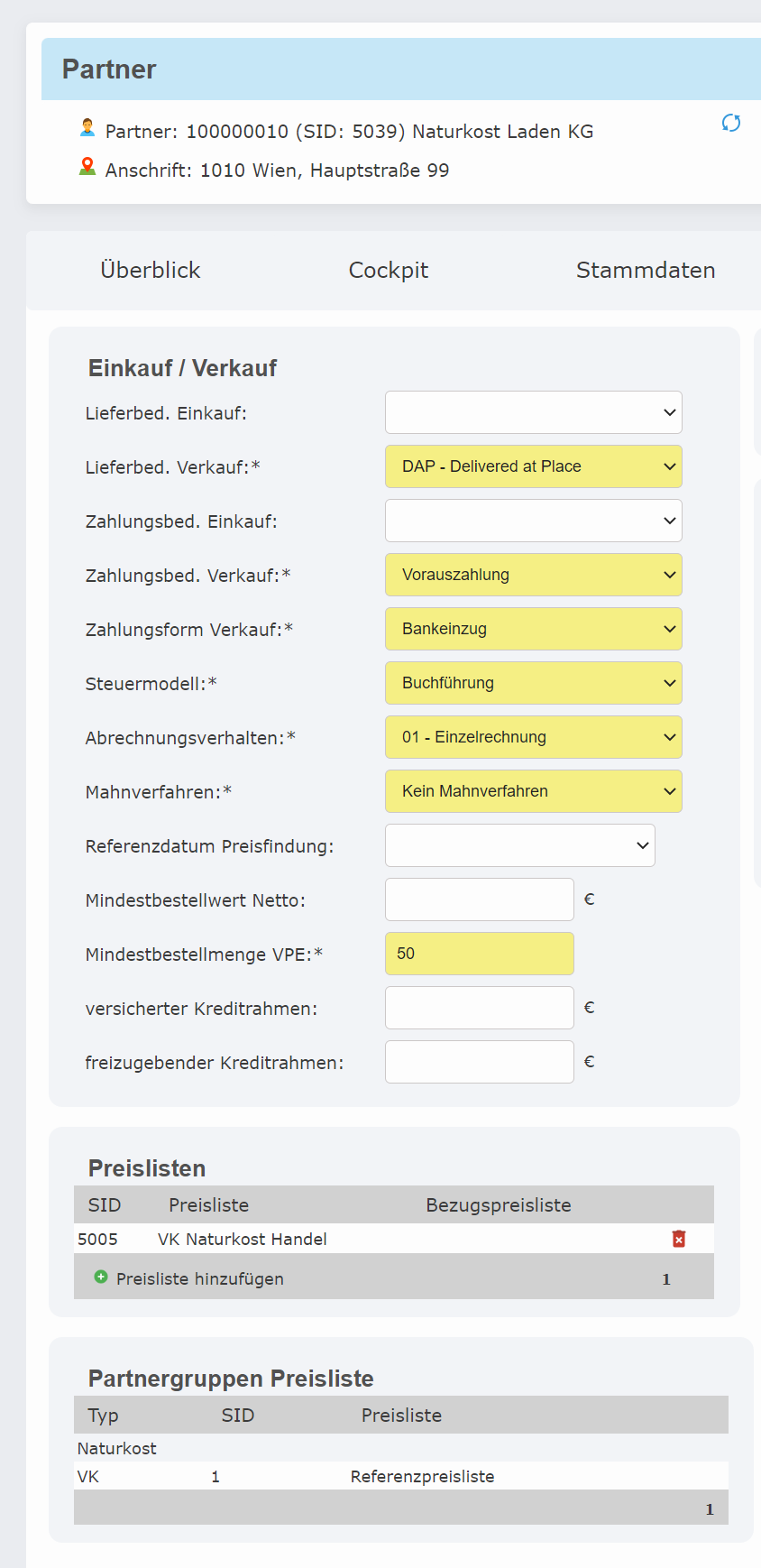The image size is (761, 1568).
Task: Focus the Mindestbestellwert Netto field
Action: pyautogui.click(x=479, y=899)
